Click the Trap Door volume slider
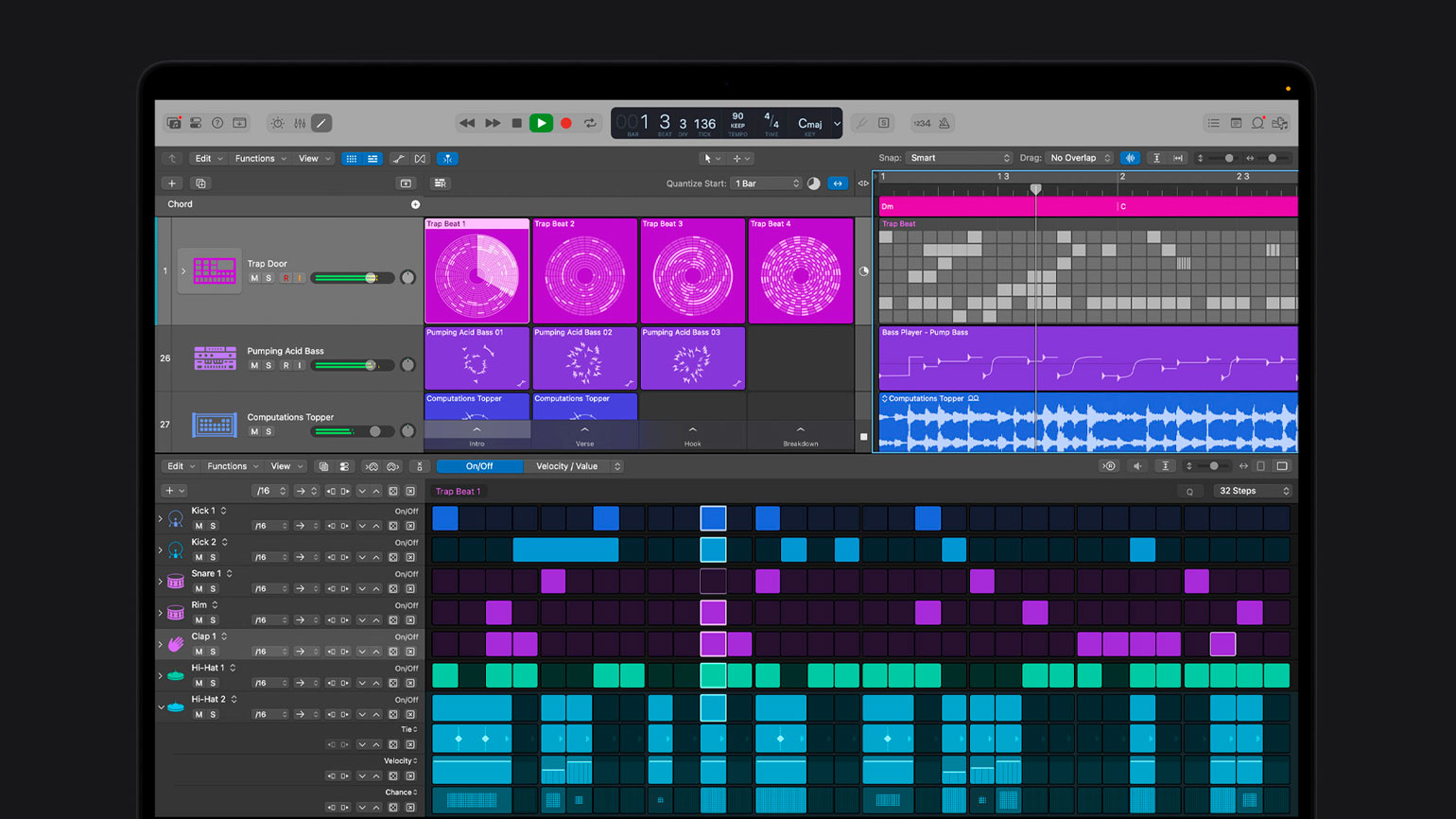The image size is (1456, 819). click(x=352, y=278)
